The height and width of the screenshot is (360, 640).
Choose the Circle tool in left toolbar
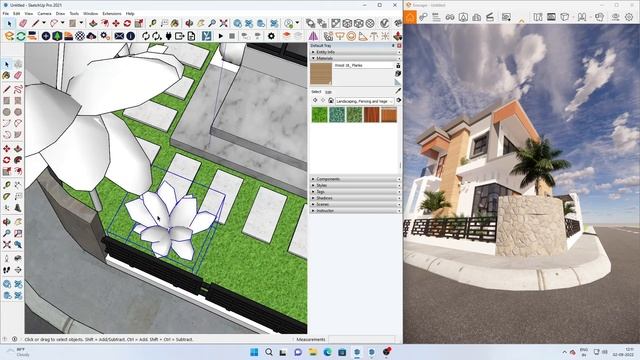click(x=7, y=111)
